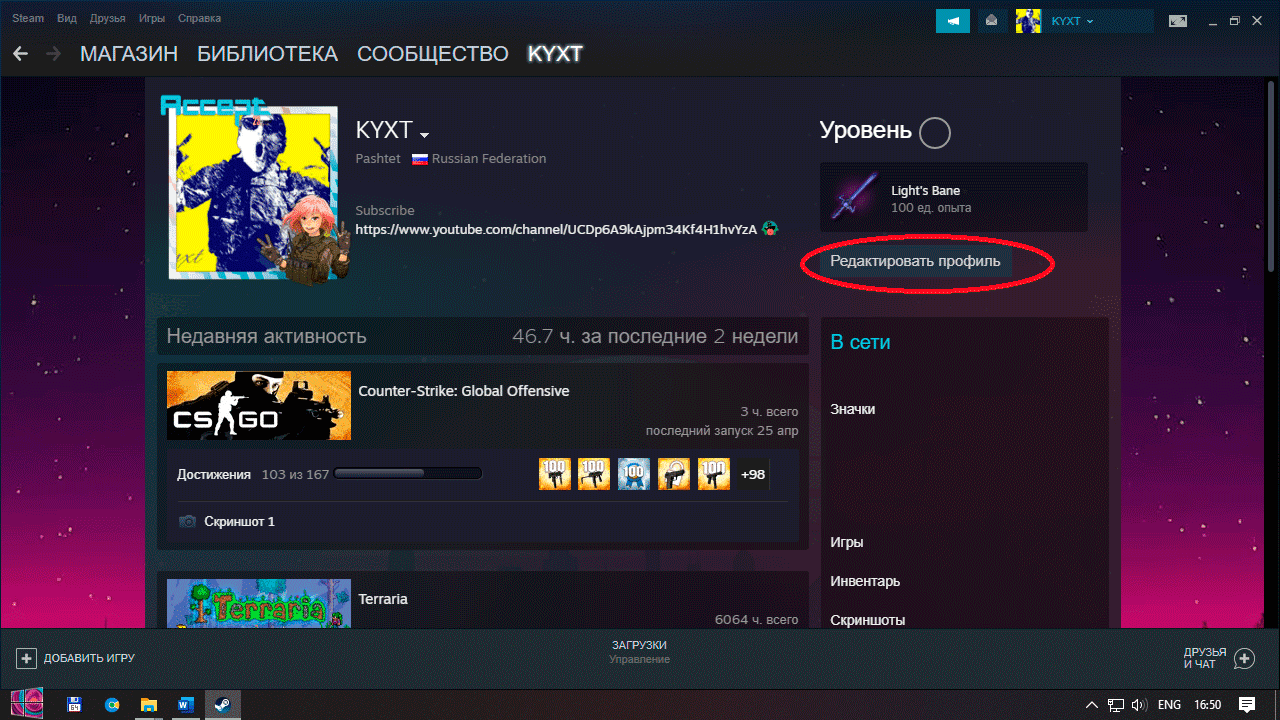The height and width of the screenshot is (720, 1280).
Task: Open notifications with the envelope icon
Action: [991, 20]
